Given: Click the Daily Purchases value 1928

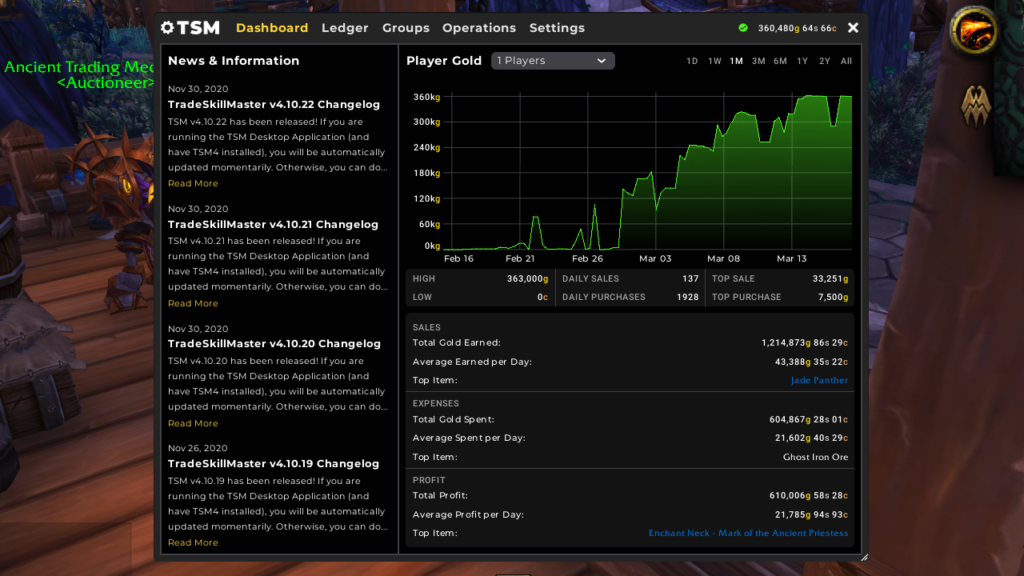Looking at the screenshot, I should [x=688, y=297].
